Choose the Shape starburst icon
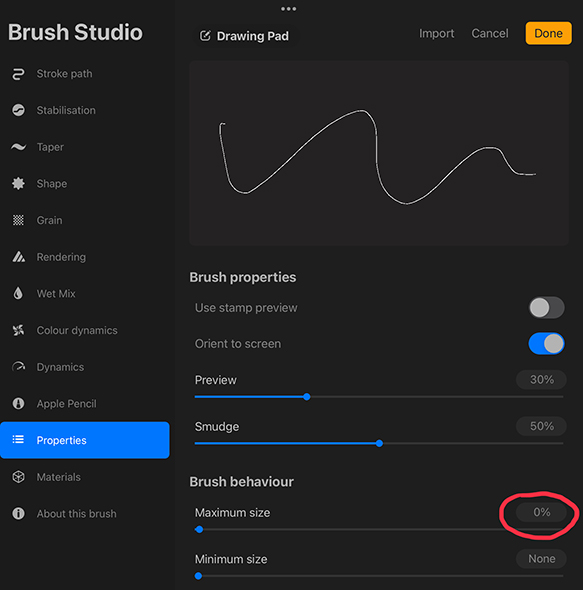The width and height of the screenshot is (583, 590). pyautogui.click(x=18, y=184)
